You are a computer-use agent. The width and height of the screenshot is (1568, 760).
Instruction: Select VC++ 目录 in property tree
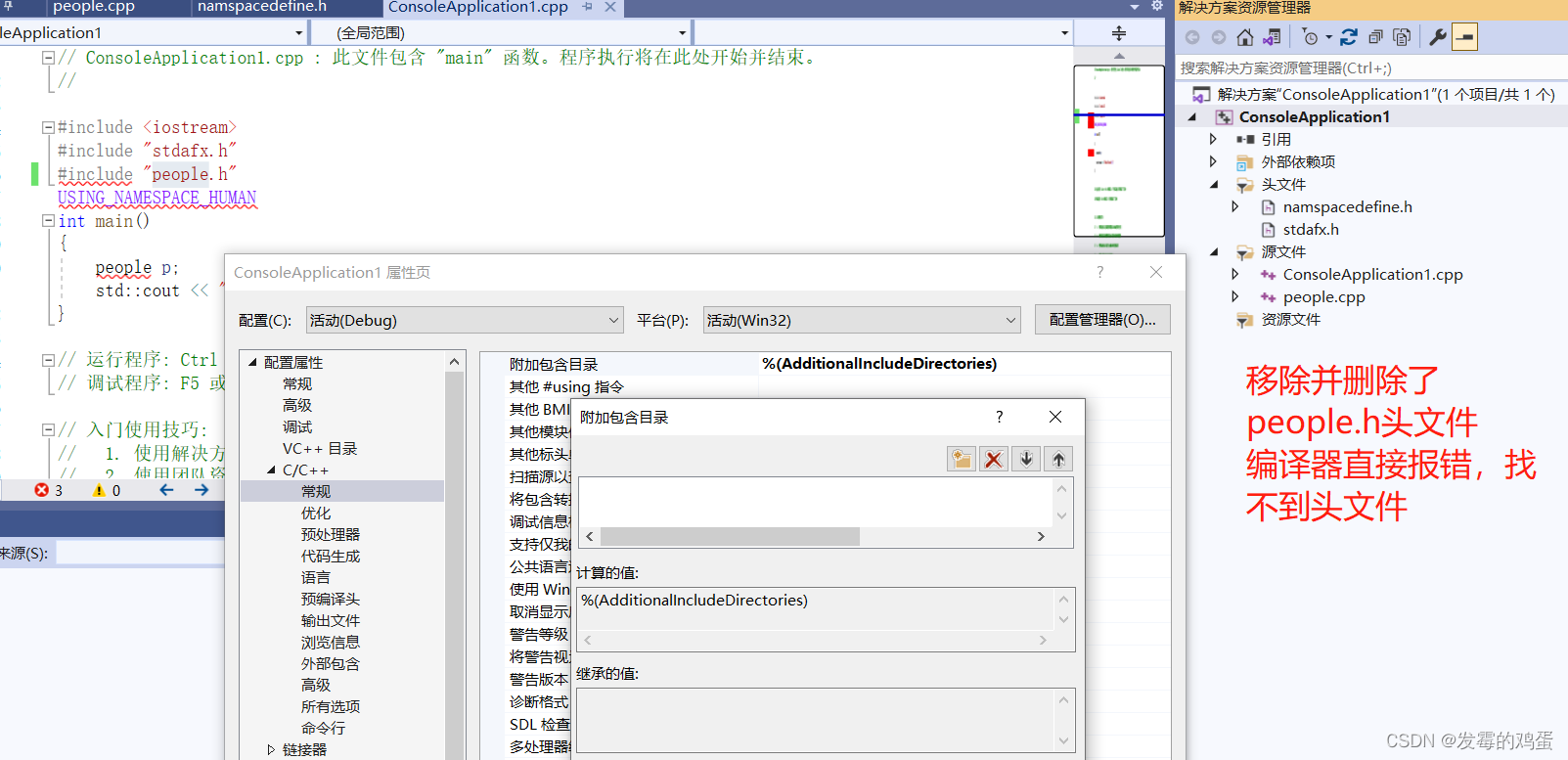pyautogui.click(x=320, y=448)
